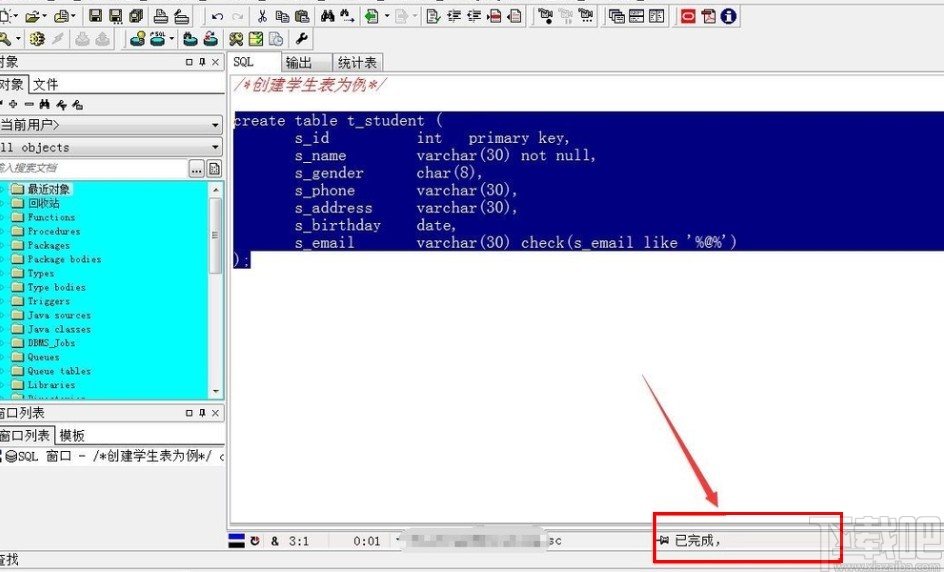
Task: Tile windows horizontally icon
Action: click(x=637, y=16)
